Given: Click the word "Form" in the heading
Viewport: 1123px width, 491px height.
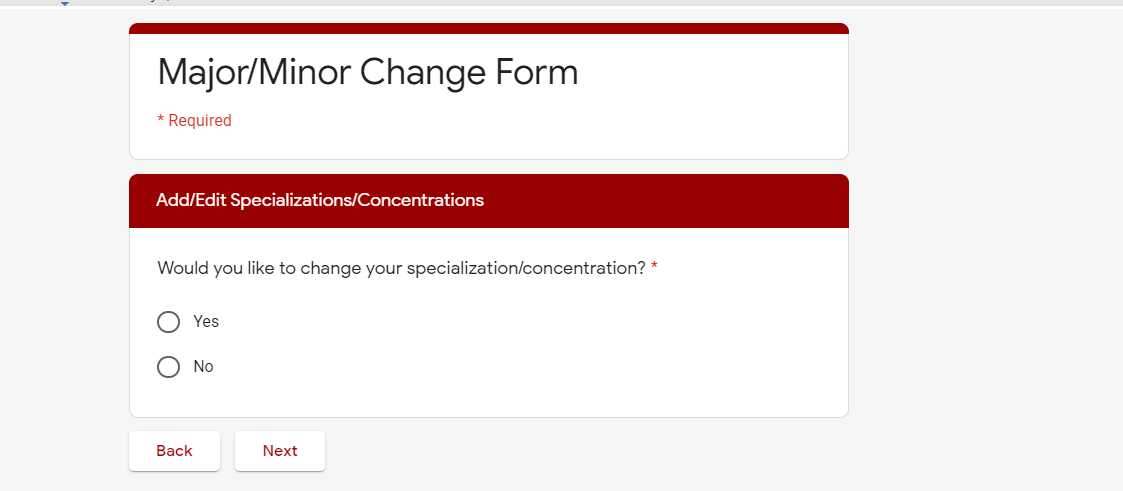Looking at the screenshot, I should (536, 72).
